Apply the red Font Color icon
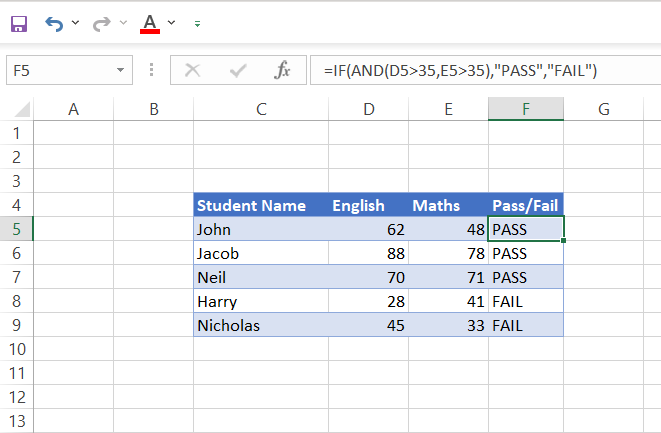The image size is (661, 433). click(x=150, y=22)
